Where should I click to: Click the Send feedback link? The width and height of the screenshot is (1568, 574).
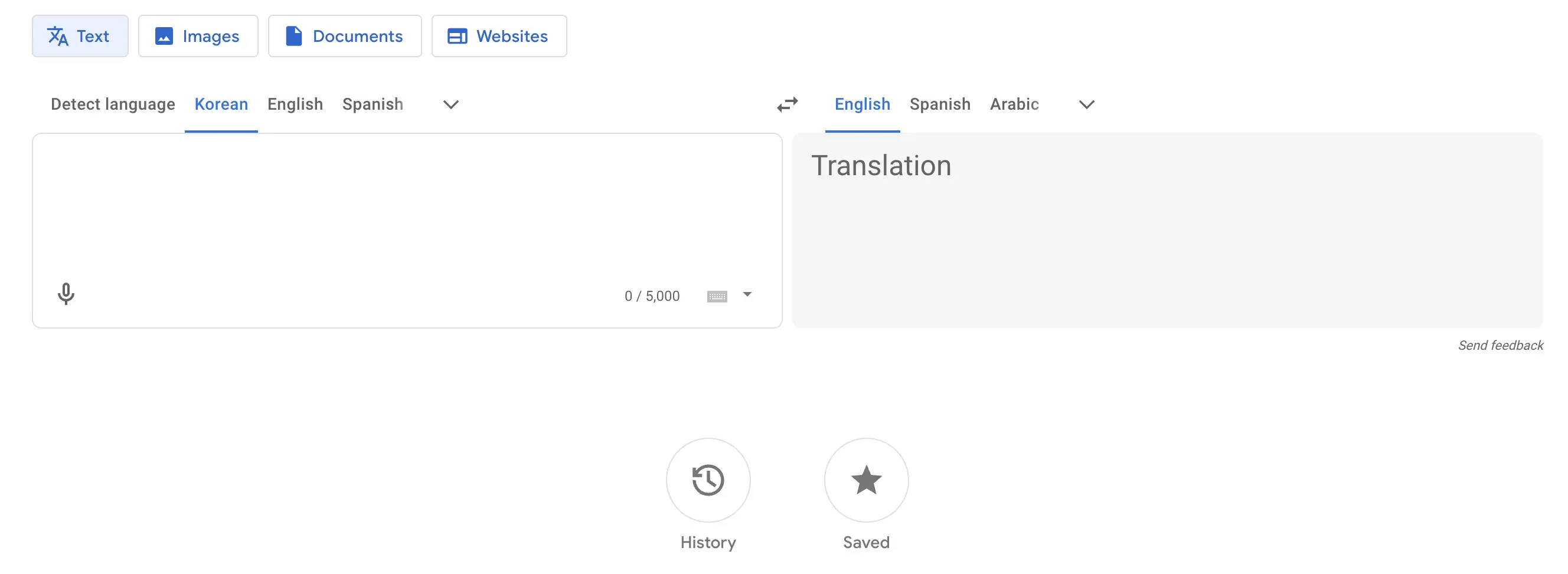(x=1500, y=345)
